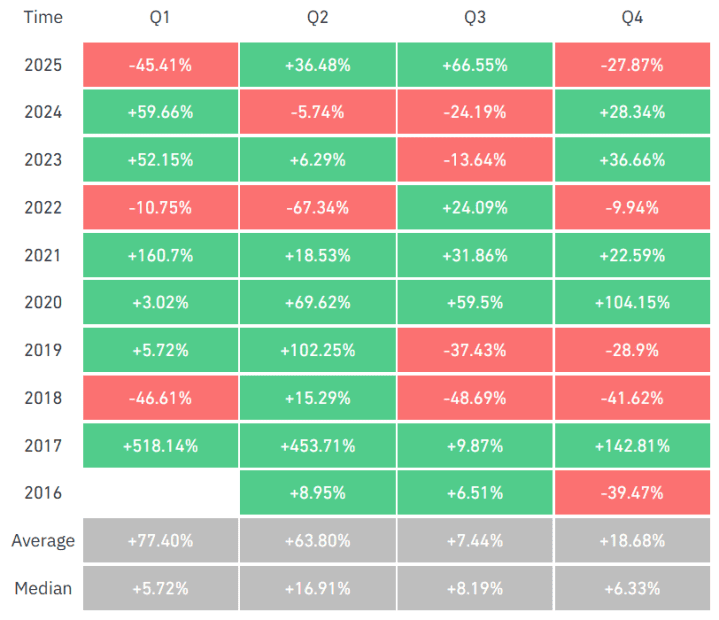Click the 2017 row label
Viewport: 719px width, 620px height.
[x=43, y=446]
